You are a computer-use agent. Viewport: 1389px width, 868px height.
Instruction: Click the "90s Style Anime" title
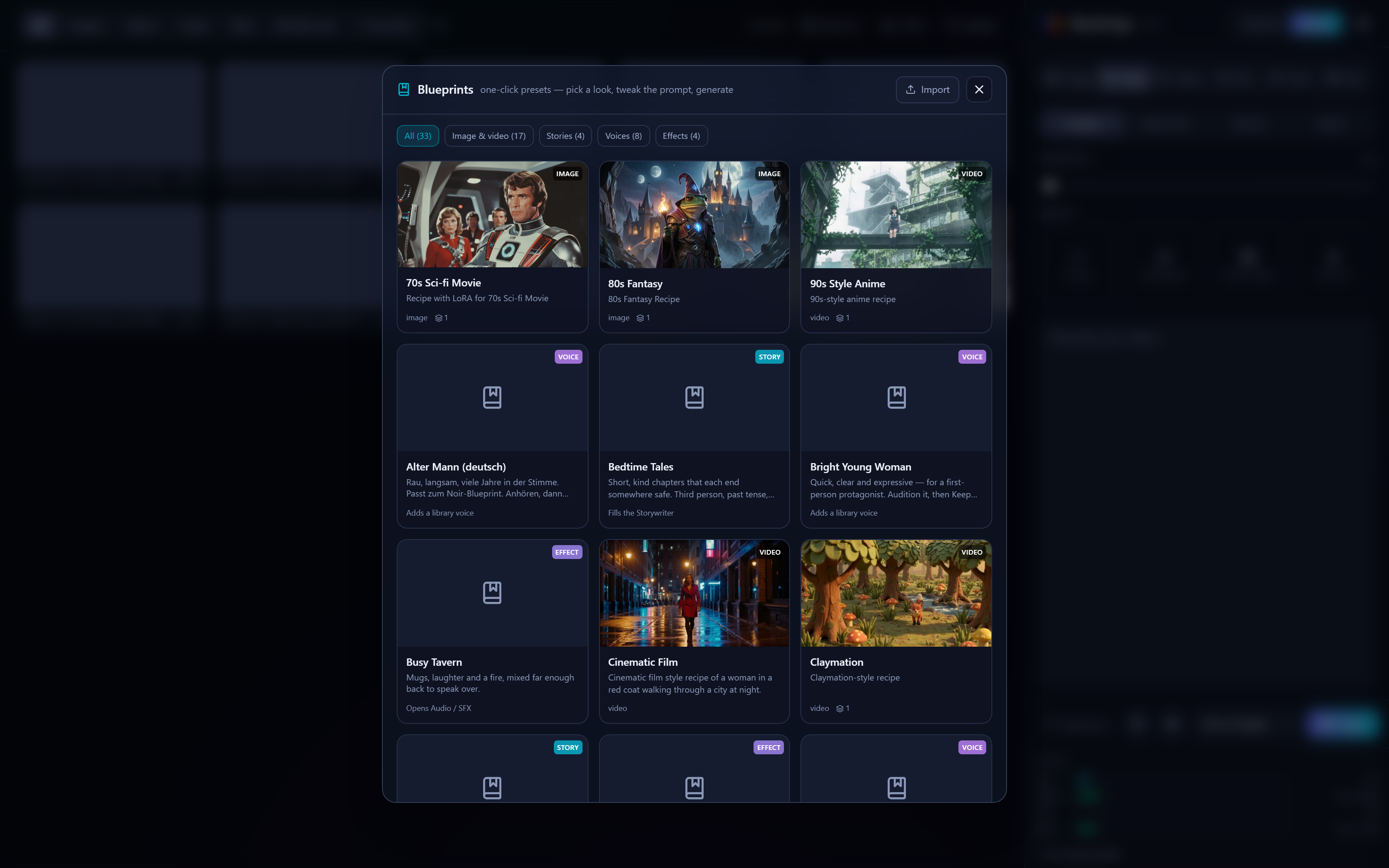[x=847, y=284]
